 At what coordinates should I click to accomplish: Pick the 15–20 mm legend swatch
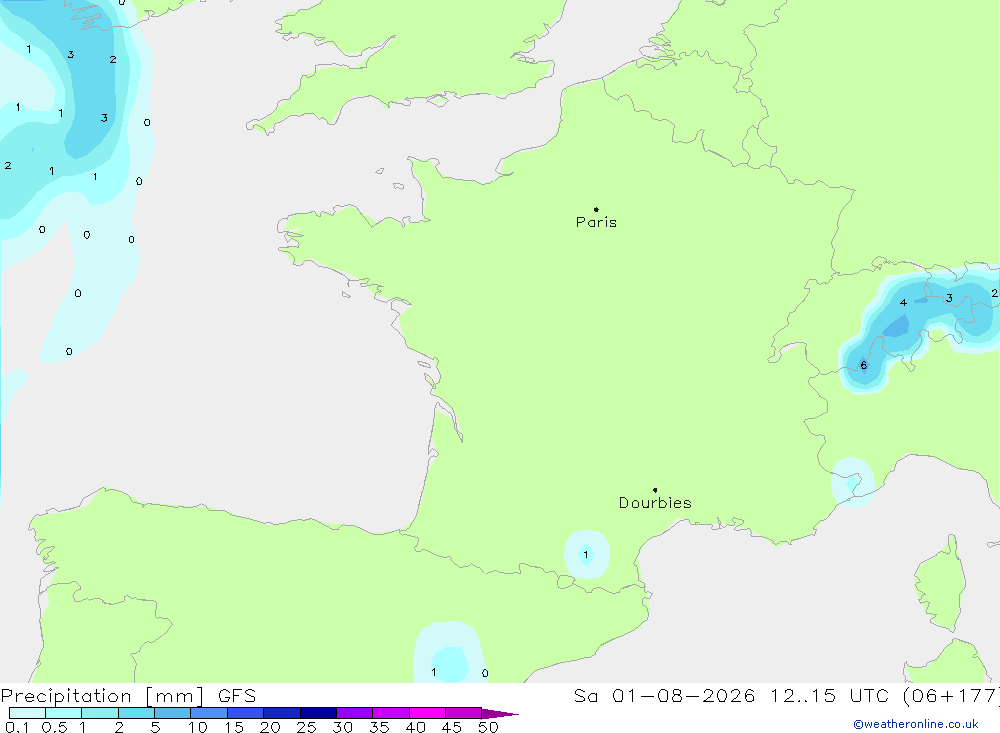pos(246,713)
